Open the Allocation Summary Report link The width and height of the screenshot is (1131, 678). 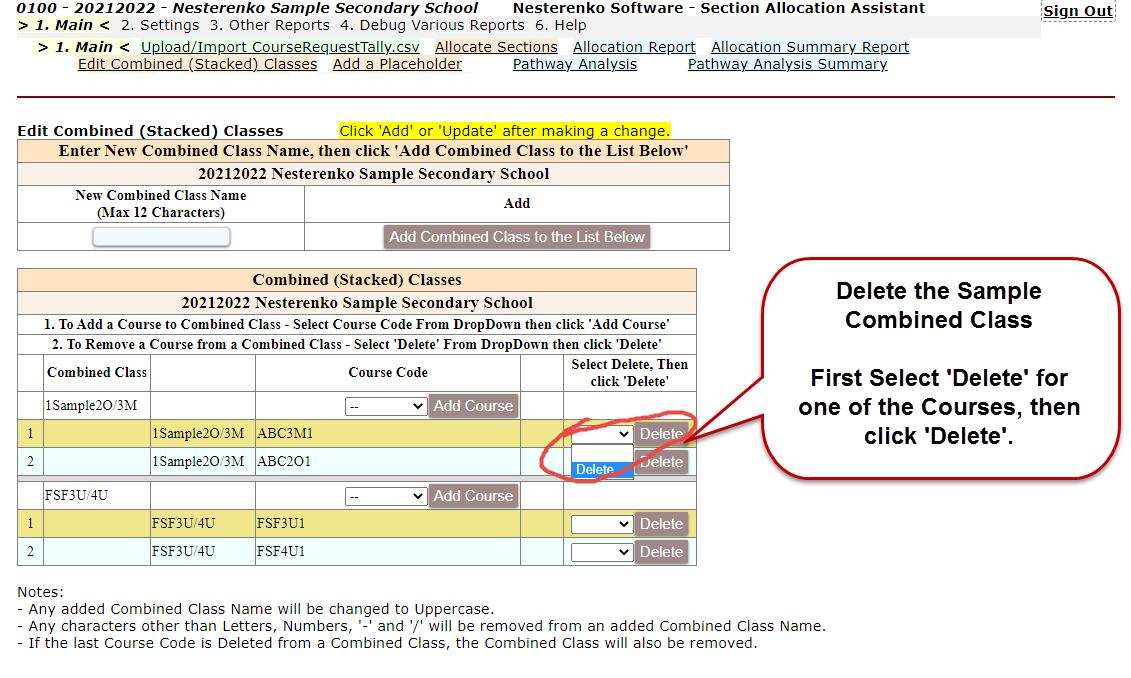(810, 47)
